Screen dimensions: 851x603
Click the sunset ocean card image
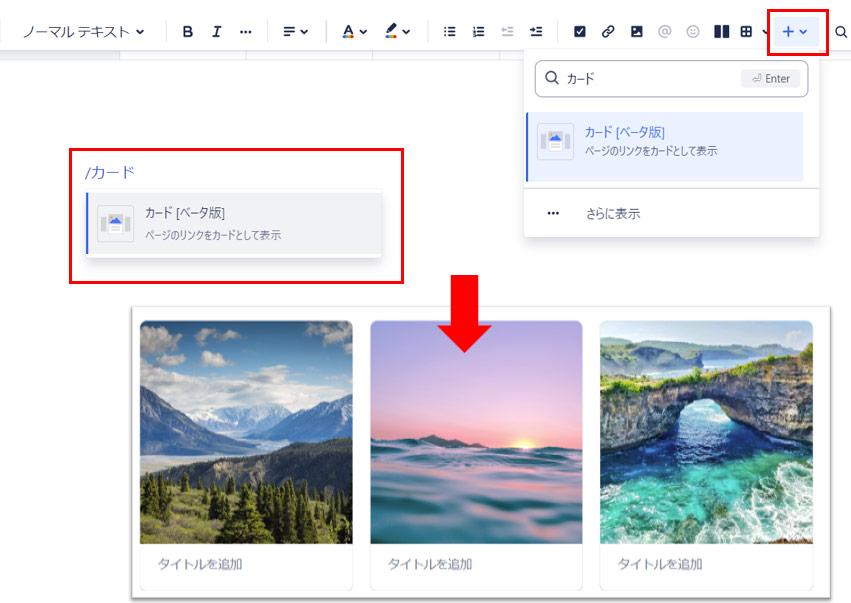click(476, 432)
